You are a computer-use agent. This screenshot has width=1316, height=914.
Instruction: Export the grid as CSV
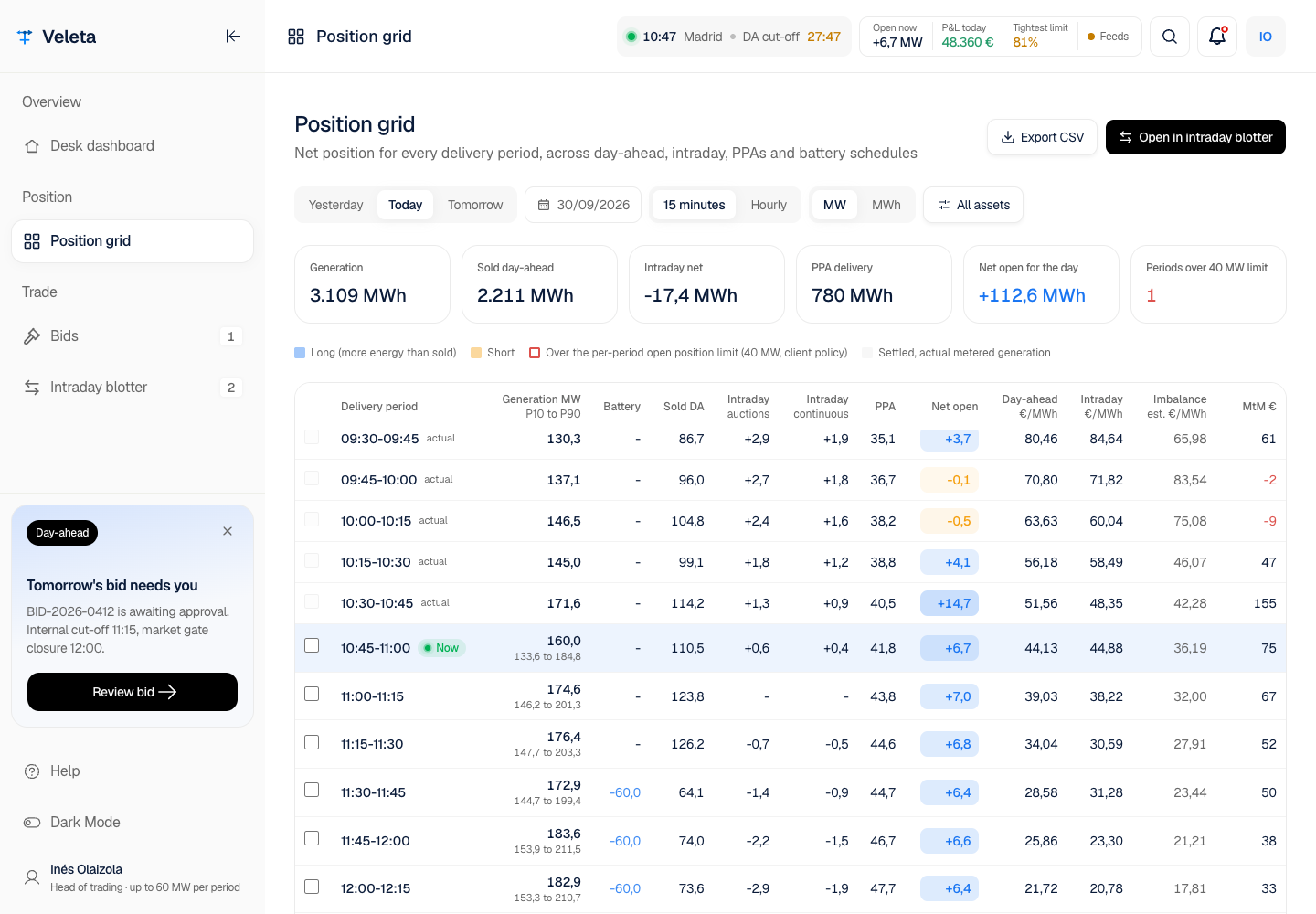coord(1042,137)
